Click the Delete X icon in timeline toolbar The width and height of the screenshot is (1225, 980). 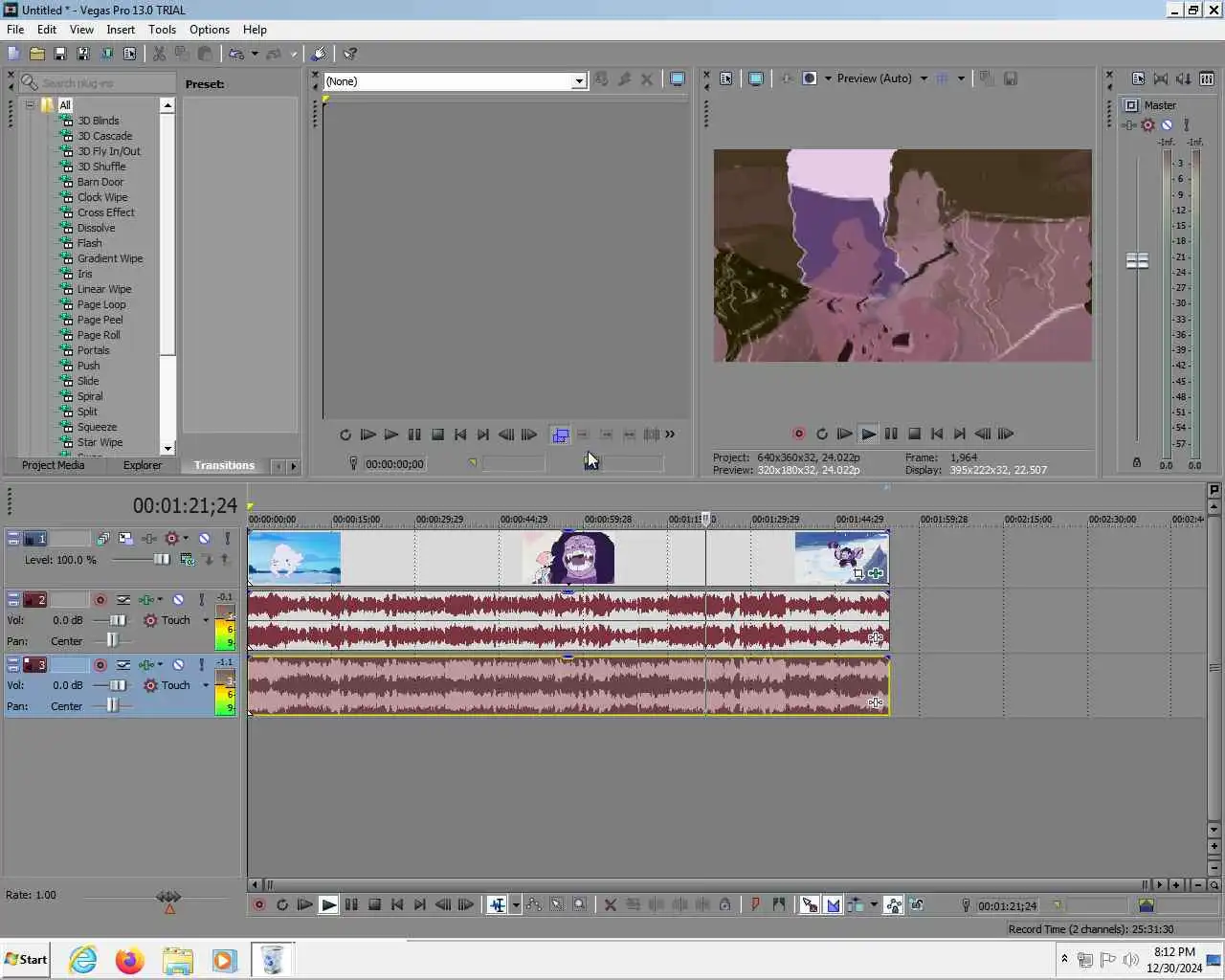click(610, 905)
